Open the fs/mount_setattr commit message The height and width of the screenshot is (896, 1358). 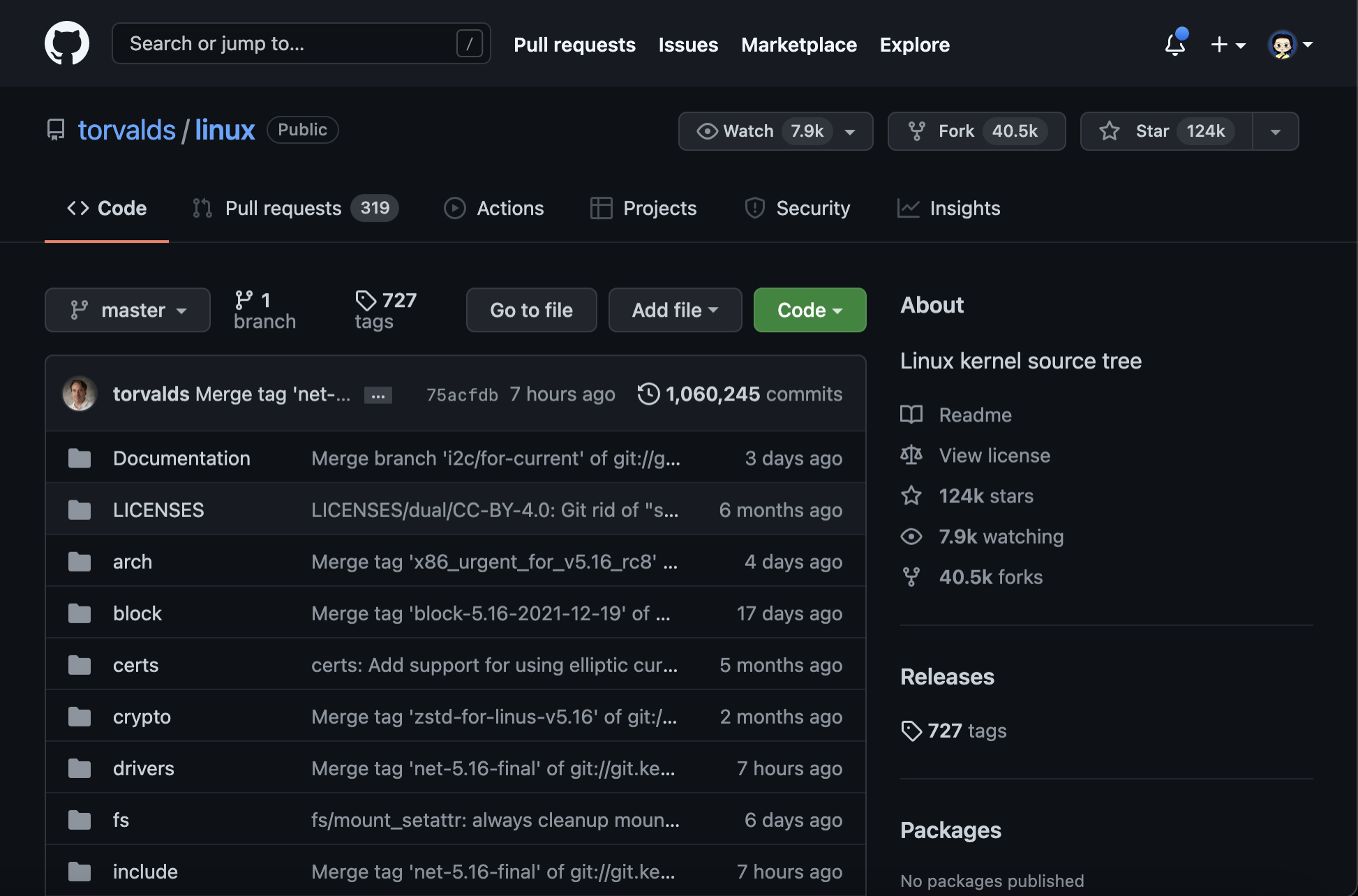tap(495, 820)
